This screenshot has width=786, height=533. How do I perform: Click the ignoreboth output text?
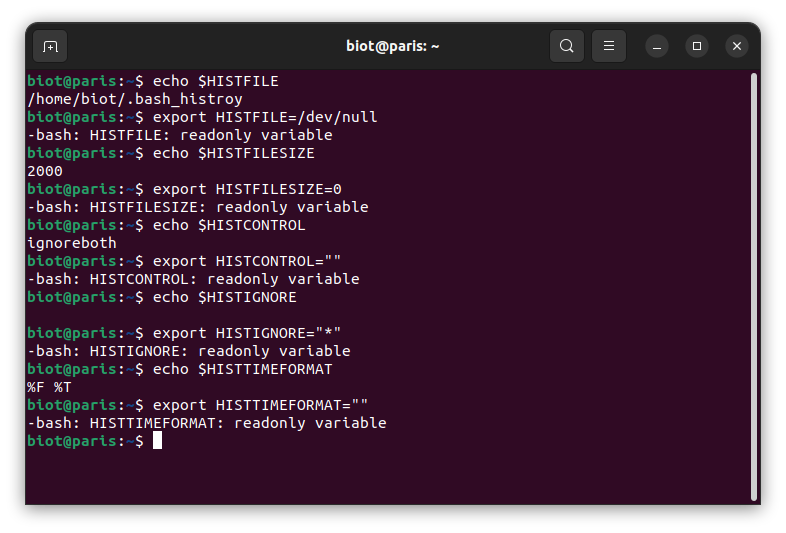pyautogui.click(x=72, y=243)
